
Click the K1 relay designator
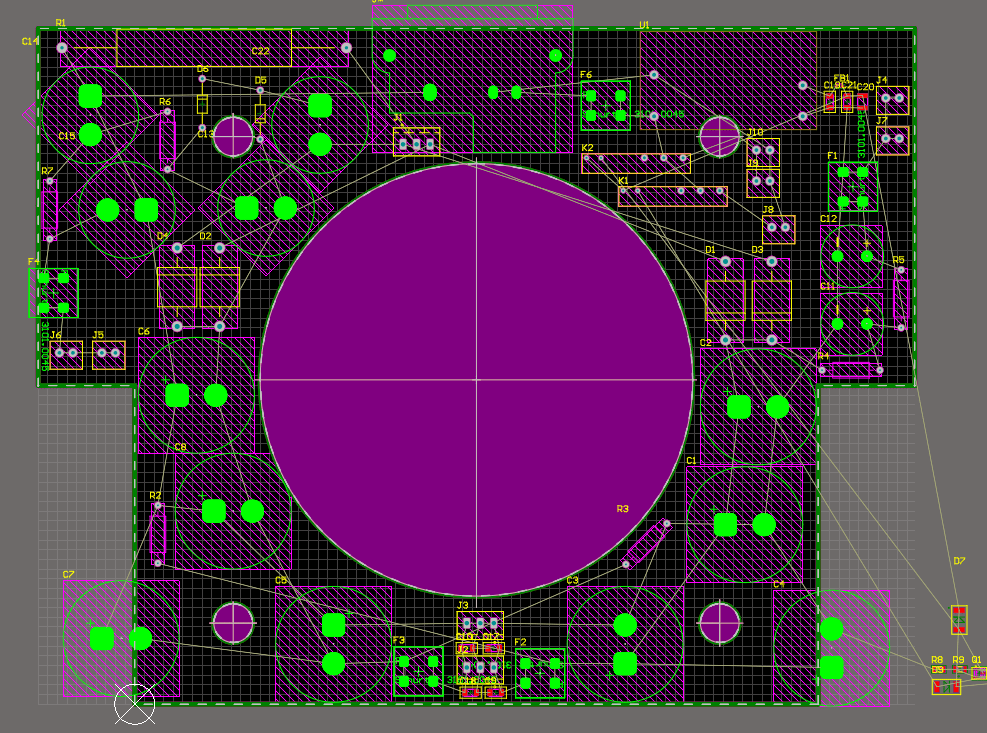tap(623, 181)
